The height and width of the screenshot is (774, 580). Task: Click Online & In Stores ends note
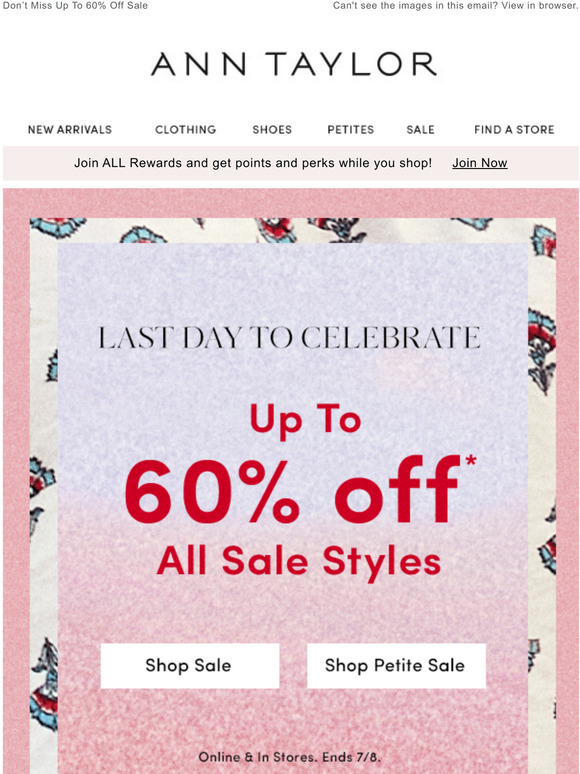290,757
